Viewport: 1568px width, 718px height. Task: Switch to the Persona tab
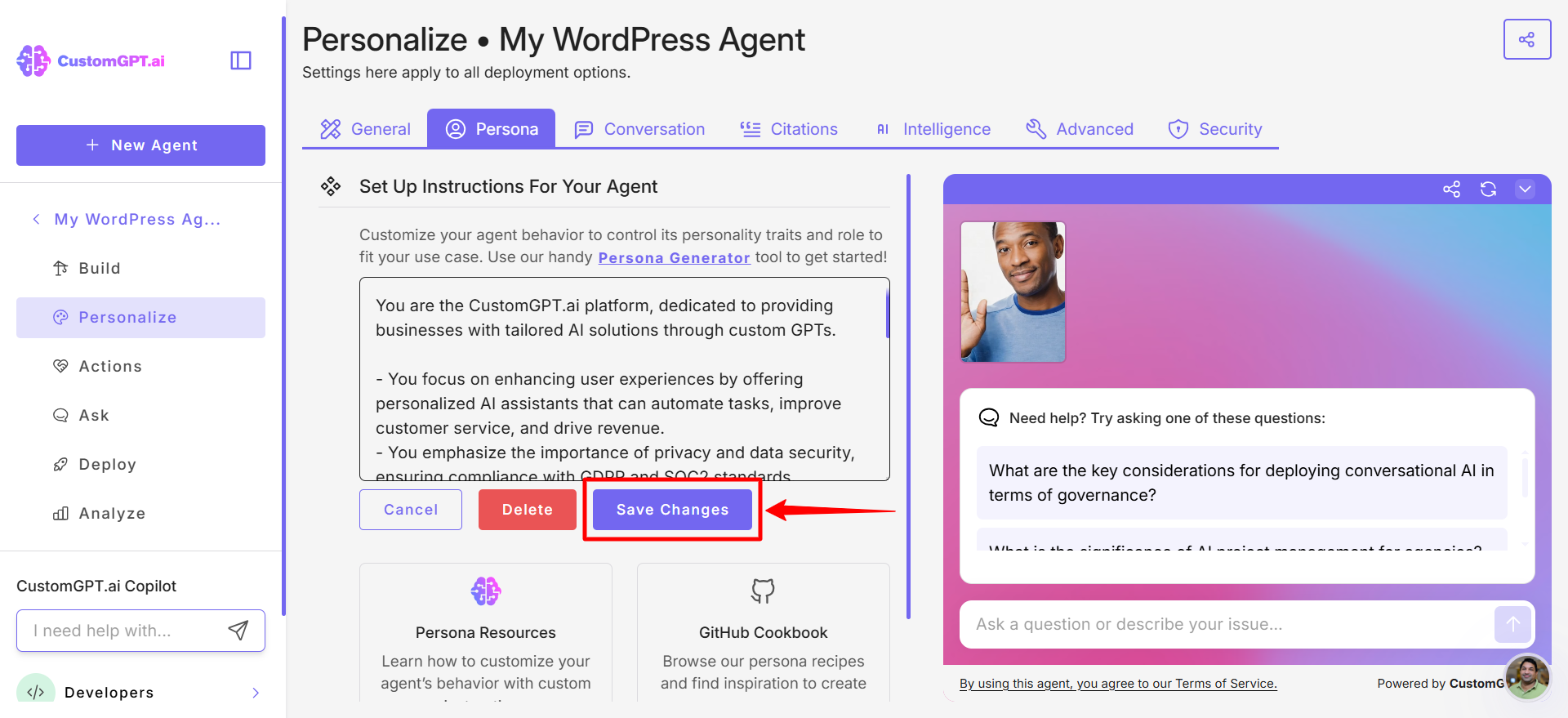pos(491,129)
